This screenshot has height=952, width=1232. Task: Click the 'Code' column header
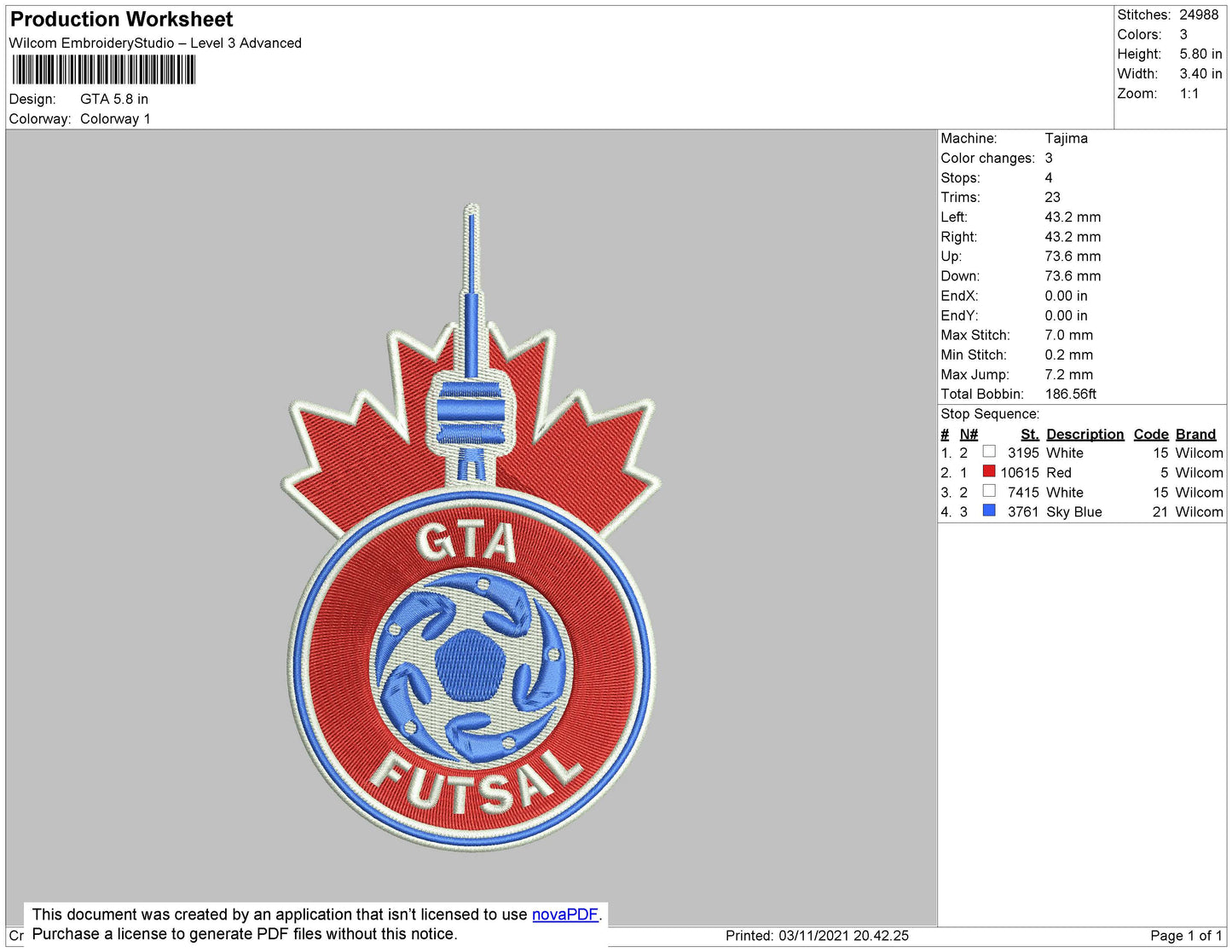tap(1151, 434)
